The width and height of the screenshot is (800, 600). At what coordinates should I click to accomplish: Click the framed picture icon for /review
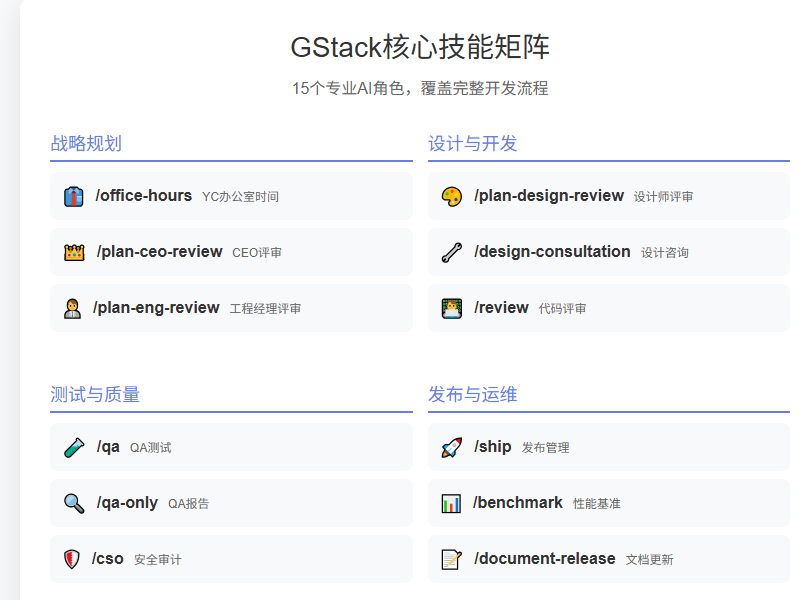coord(454,308)
